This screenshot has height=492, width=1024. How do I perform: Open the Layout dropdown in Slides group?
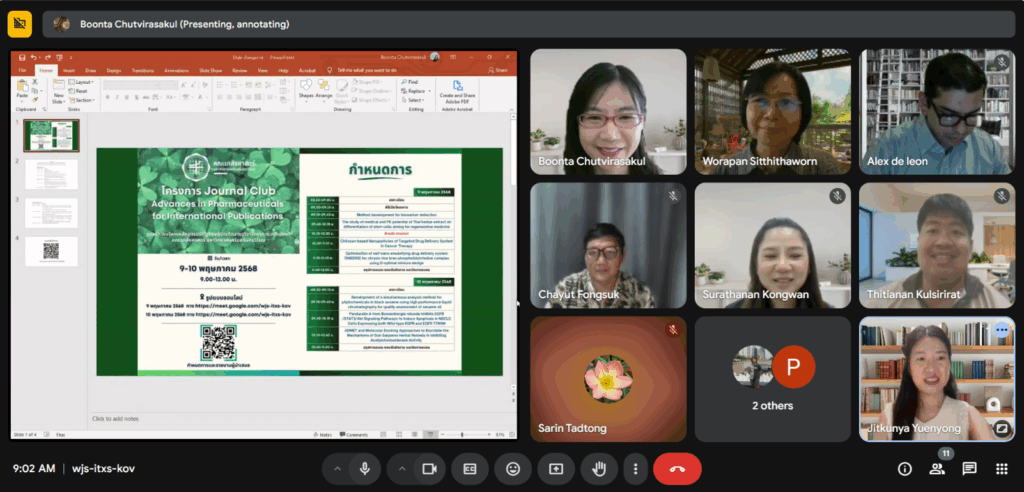(80, 82)
